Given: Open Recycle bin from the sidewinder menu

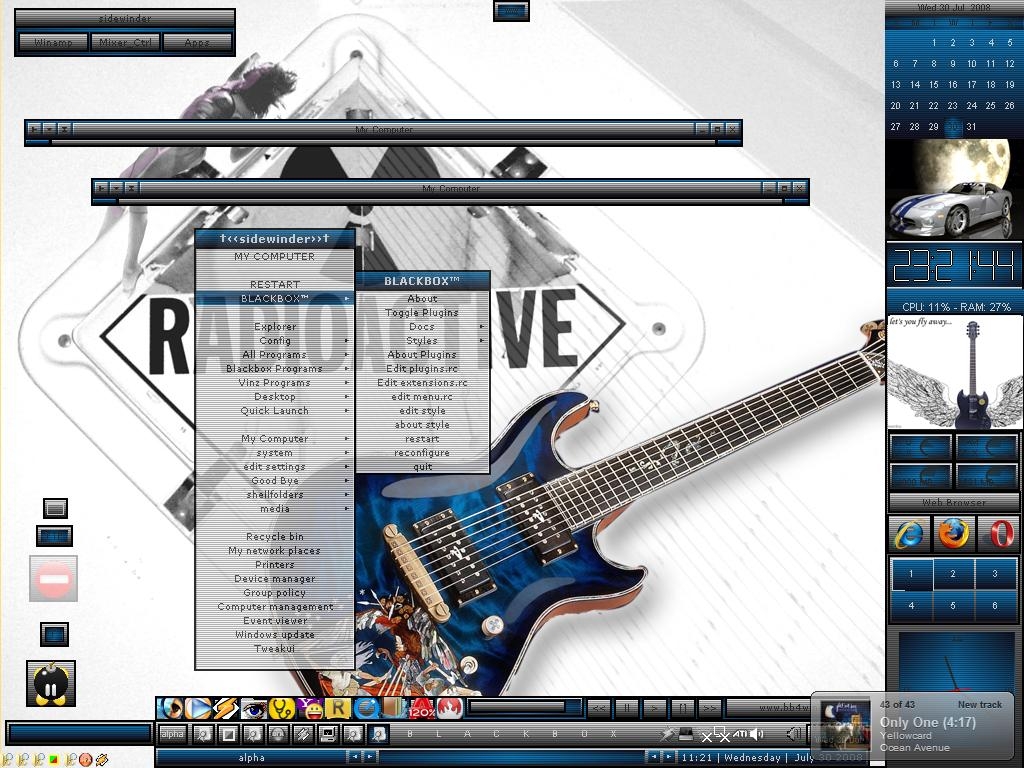Looking at the screenshot, I should pos(275,537).
